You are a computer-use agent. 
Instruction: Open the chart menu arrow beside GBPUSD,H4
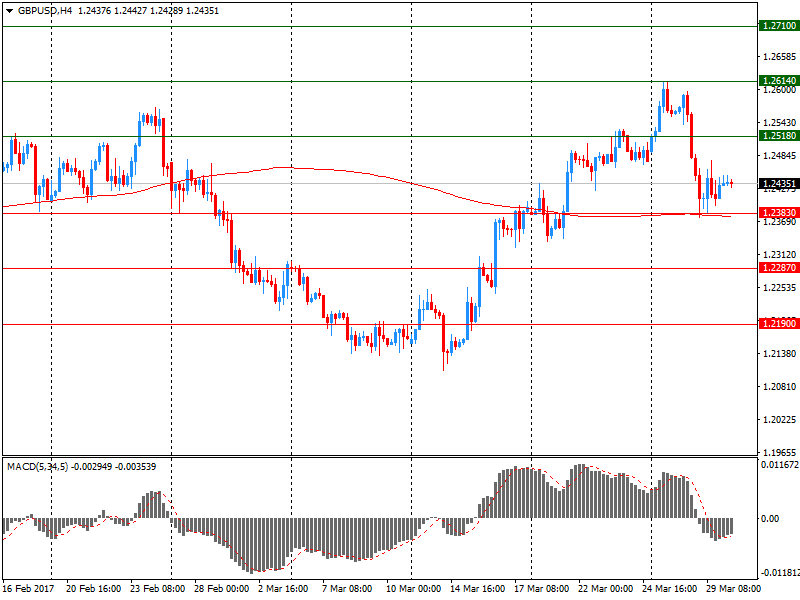9,11
